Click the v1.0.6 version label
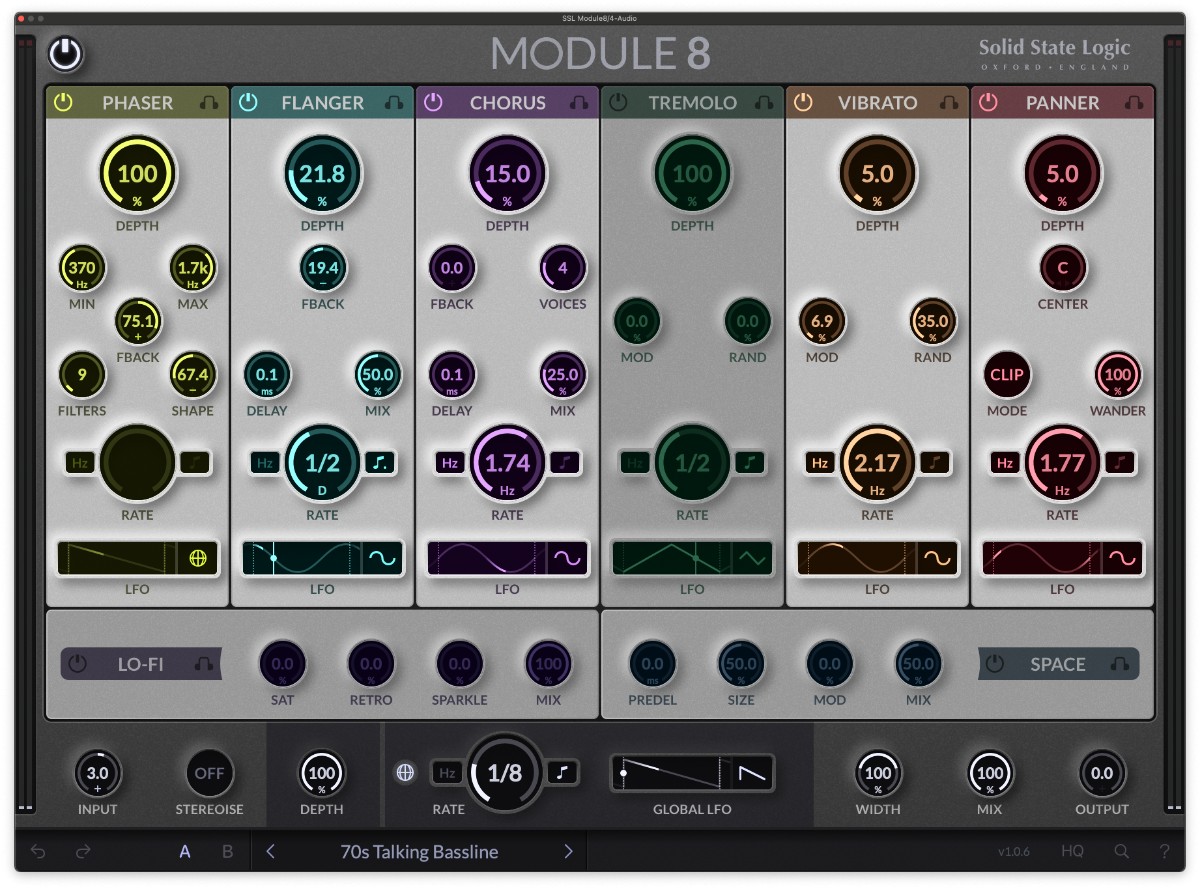Screen dimensions: 1200x889 [1012, 851]
